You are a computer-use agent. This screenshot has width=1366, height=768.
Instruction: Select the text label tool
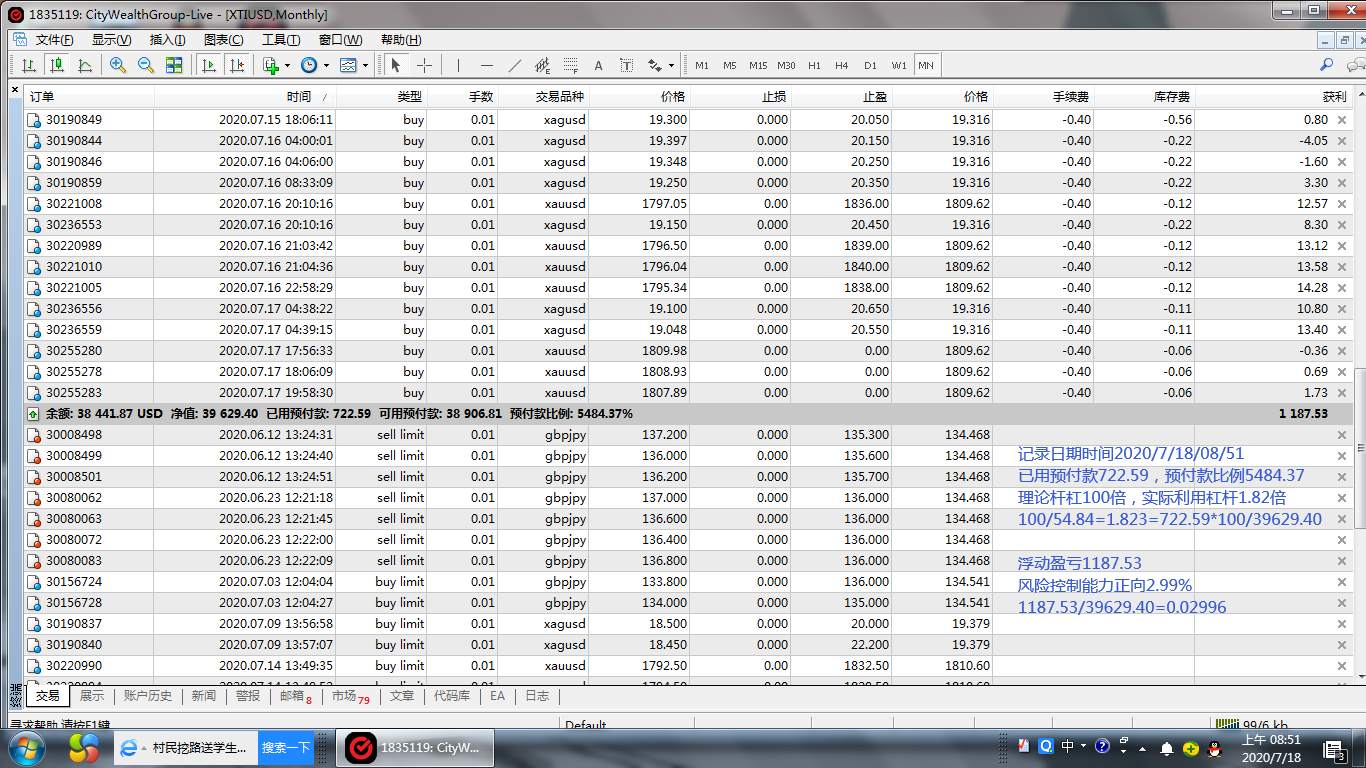(x=627, y=65)
